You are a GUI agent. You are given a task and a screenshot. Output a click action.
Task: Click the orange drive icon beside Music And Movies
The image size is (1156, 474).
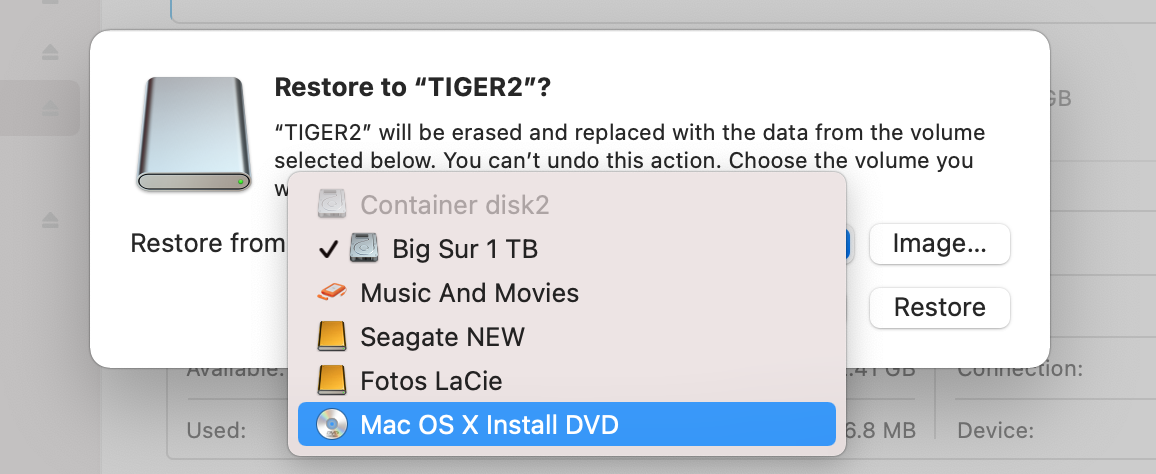(x=332, y=293)
